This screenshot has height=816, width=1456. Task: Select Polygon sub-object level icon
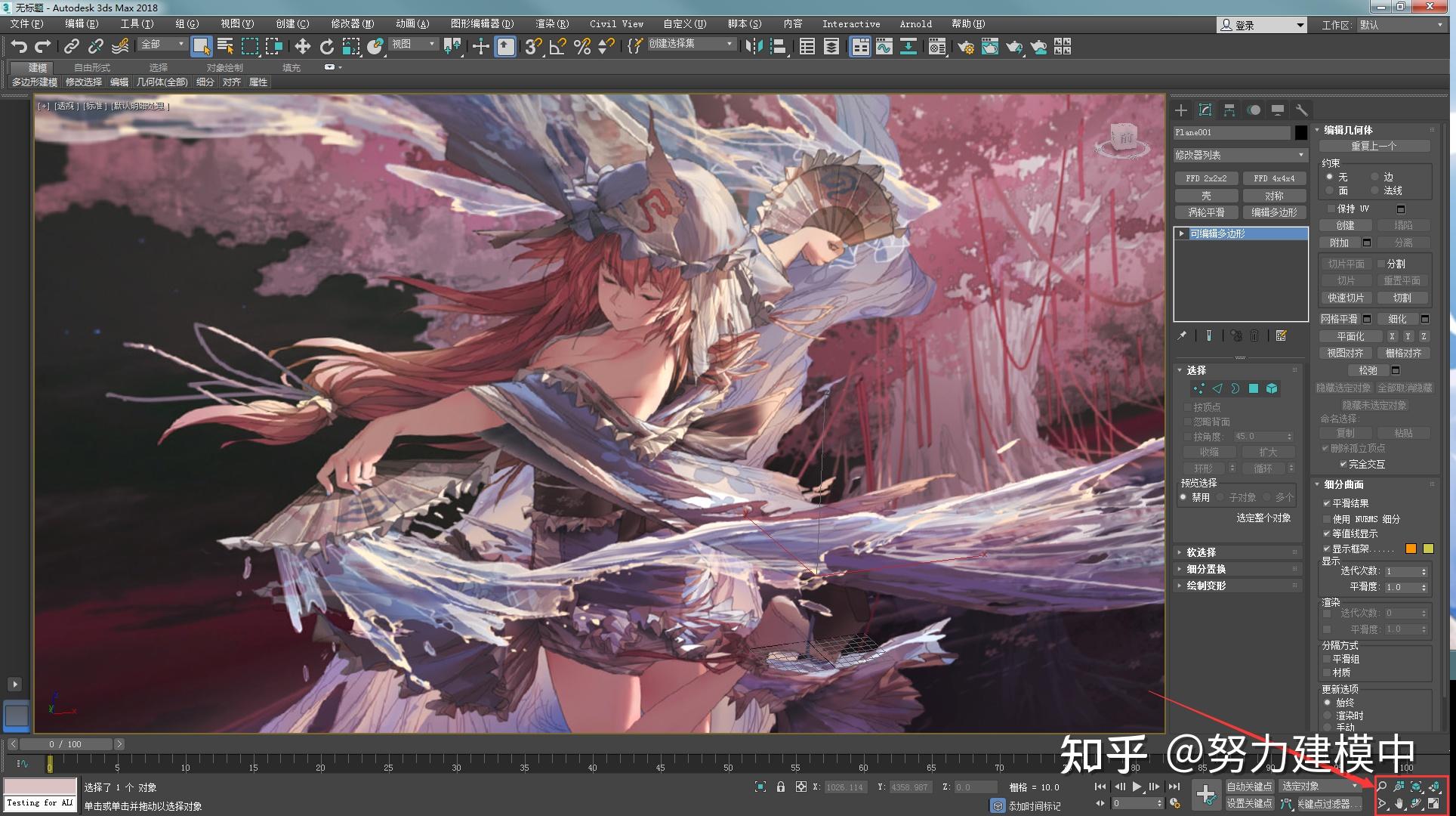click(x=1254, y=388)
